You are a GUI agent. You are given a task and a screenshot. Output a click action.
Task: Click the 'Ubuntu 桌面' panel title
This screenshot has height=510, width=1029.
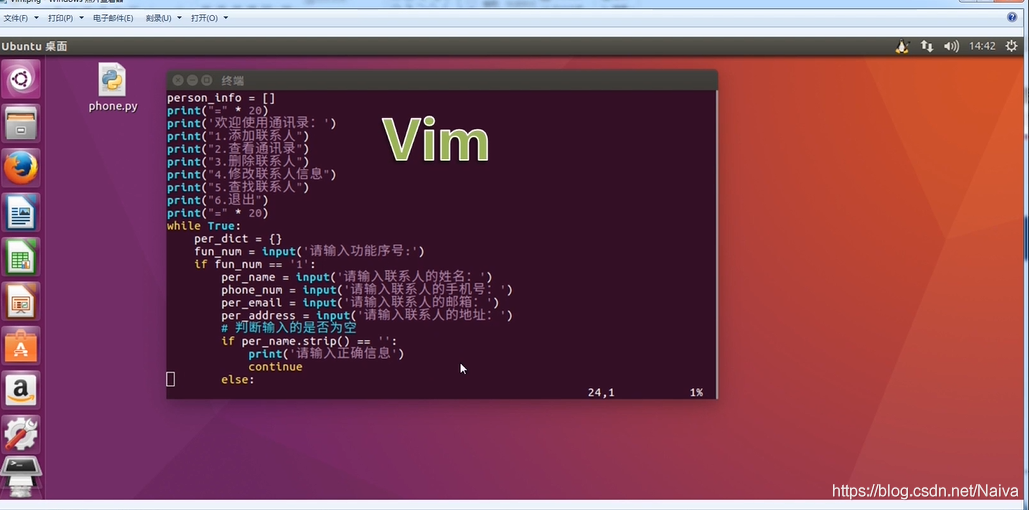(34, 47)
